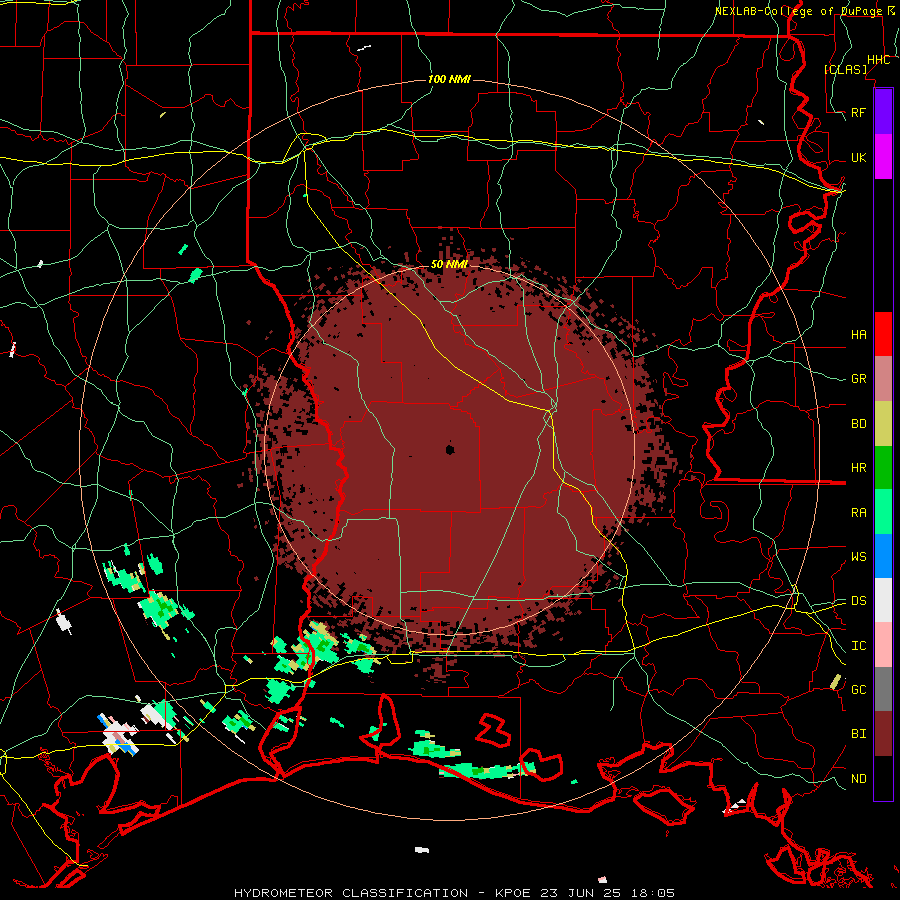
Task: Click the BI dark red legend swatch
Action: tap(883, 734)
